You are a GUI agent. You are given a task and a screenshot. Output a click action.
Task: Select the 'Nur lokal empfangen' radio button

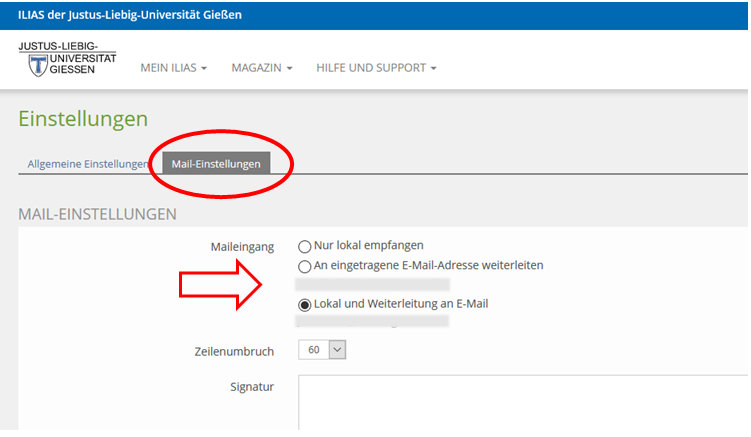tap(305, 246)
